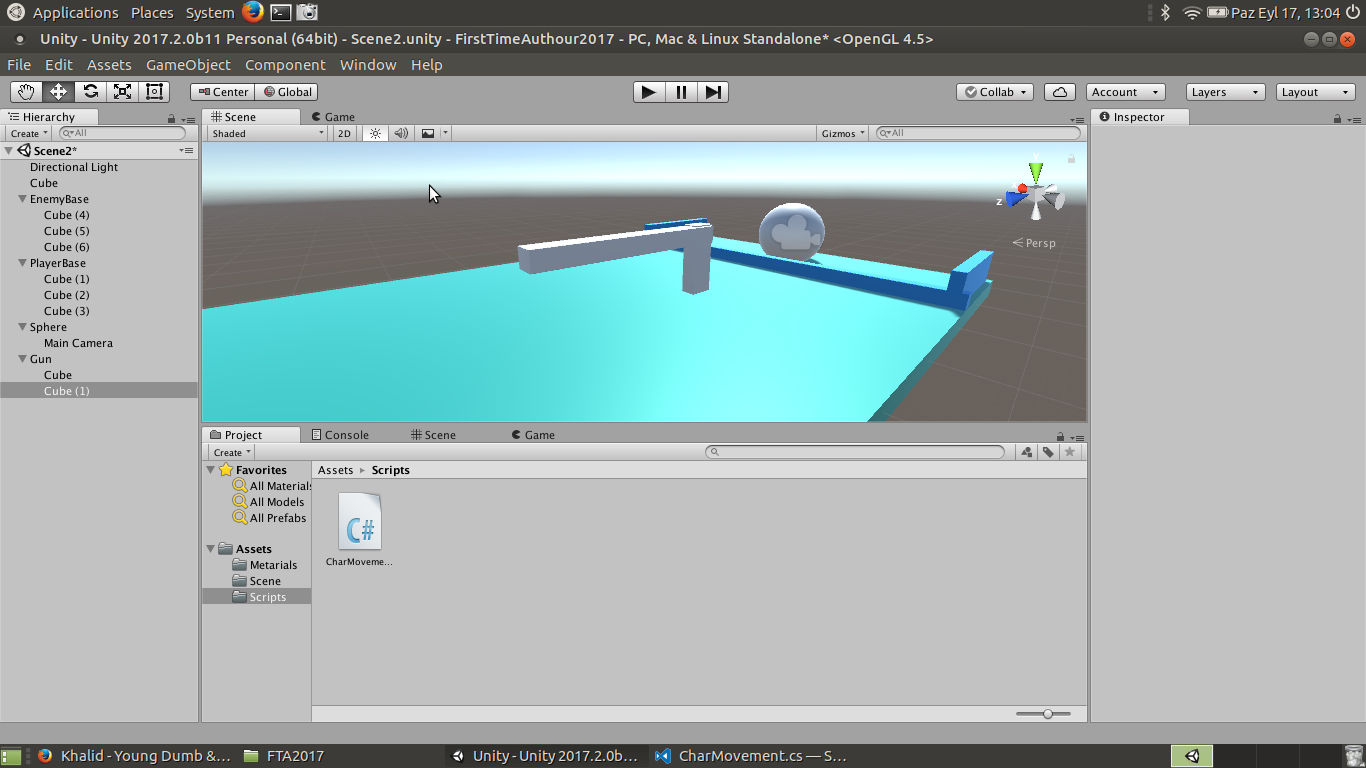This screenshot has height=768, width=1366.
Task: Switch to FTA2017 window in taskbar
Action: (285, 756)
